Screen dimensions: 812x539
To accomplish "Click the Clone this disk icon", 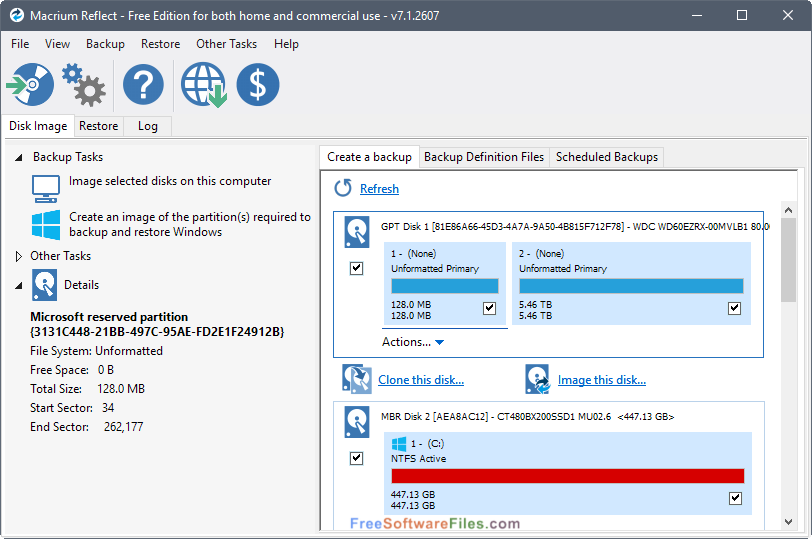I will (357, 380).
